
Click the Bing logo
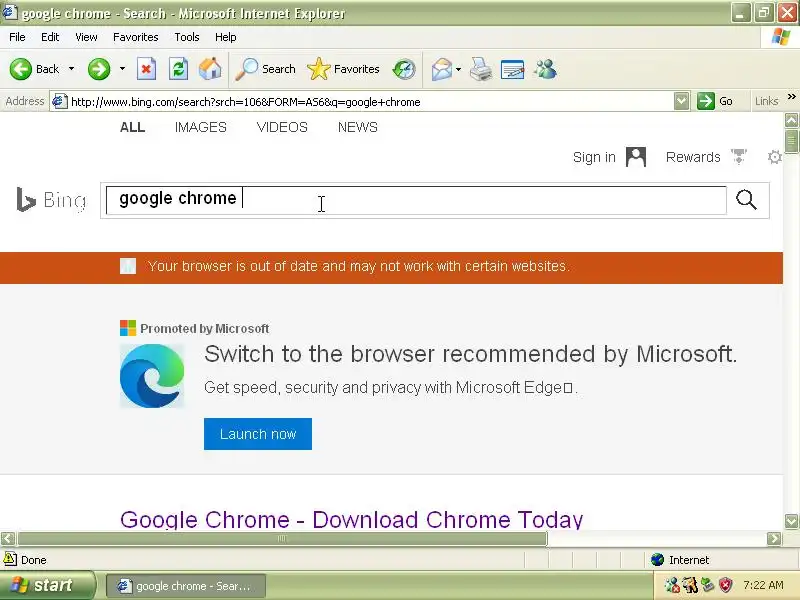52,199
